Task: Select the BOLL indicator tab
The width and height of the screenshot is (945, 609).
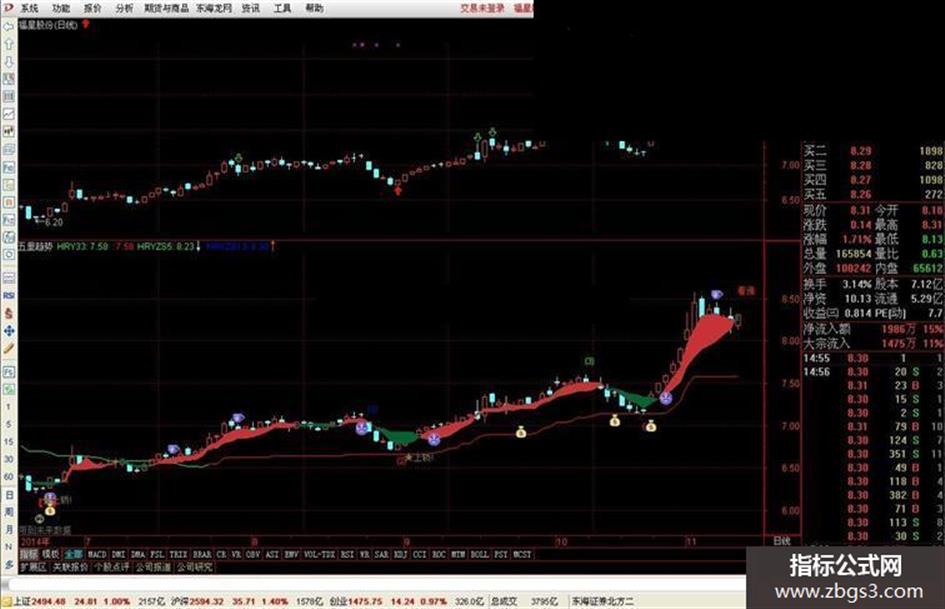Action: 479,554
